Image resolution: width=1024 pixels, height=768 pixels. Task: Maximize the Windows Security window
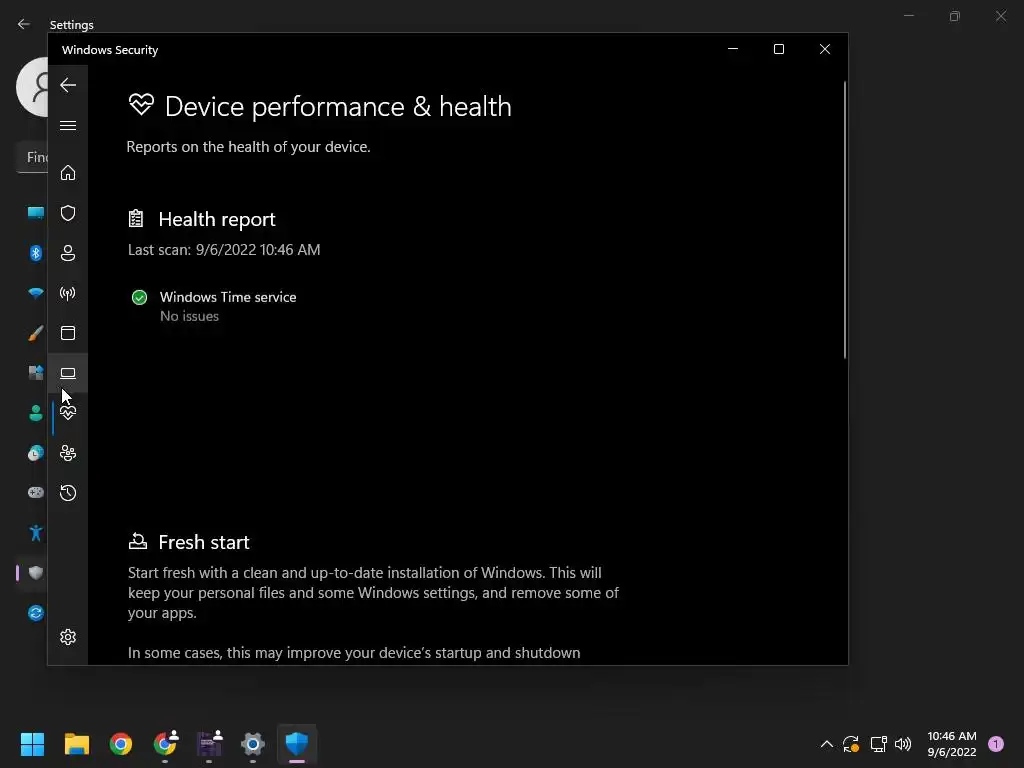(x=778, y=49)
